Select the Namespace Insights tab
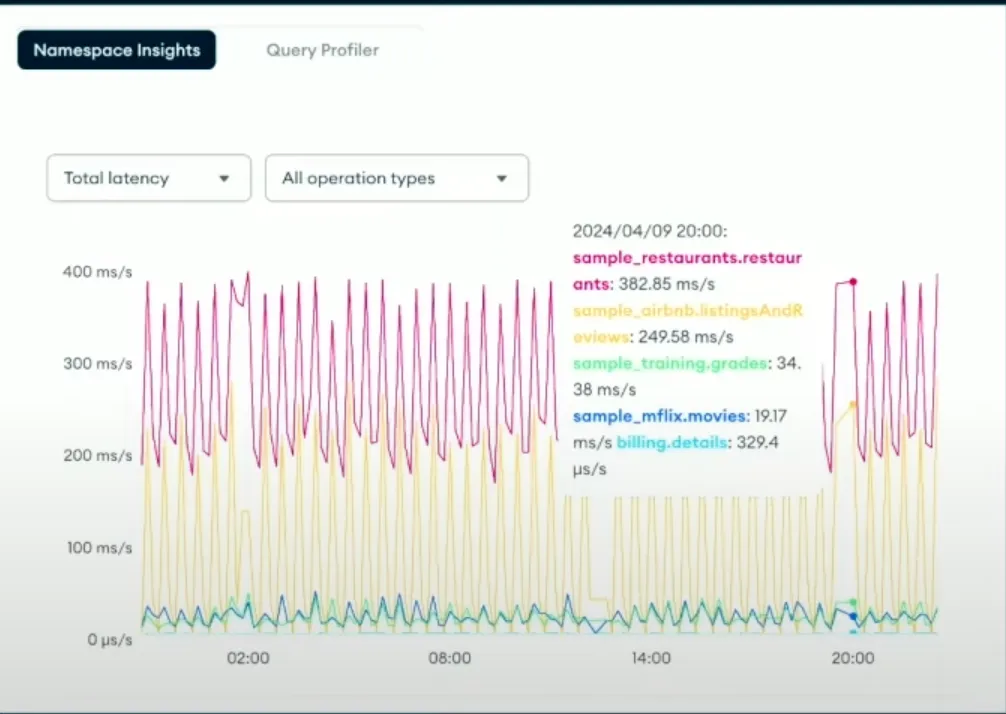 click(116, 50)
